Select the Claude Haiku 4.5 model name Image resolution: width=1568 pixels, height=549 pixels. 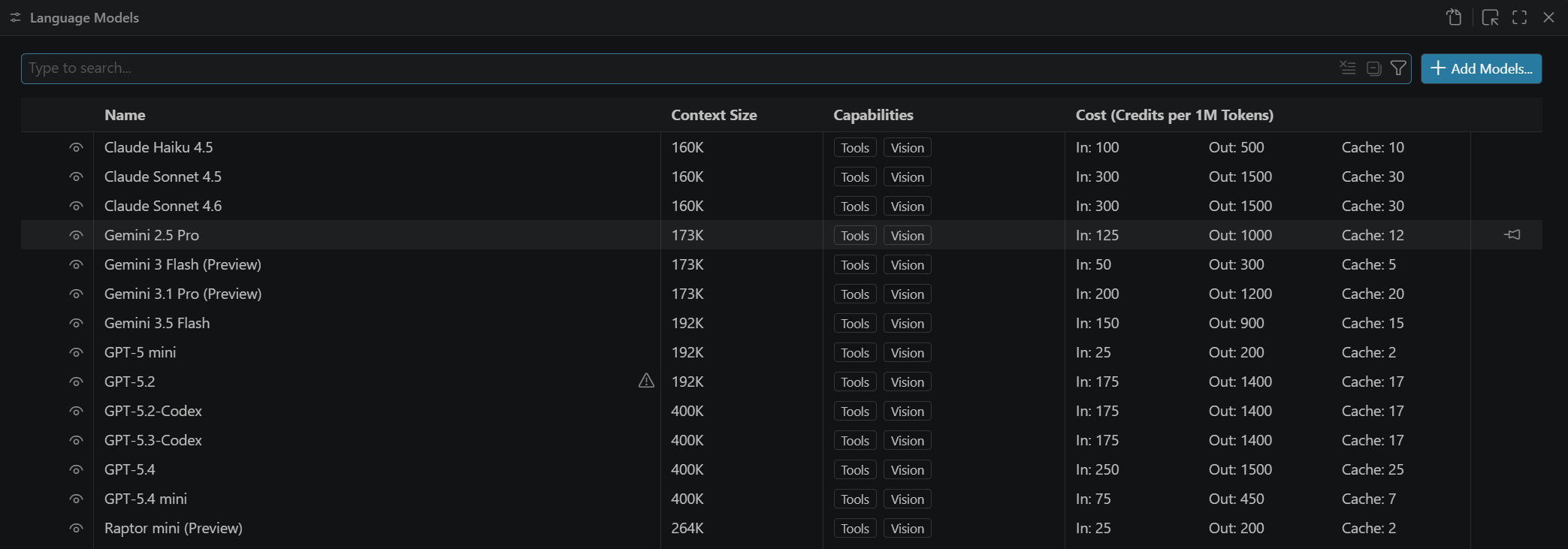(x=159, y=147)
